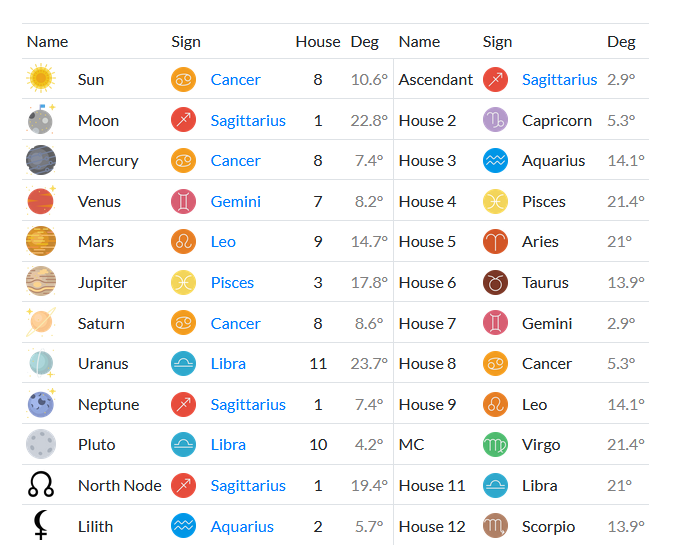
Task: Click the North Node symbol icon
Action: 41,485
